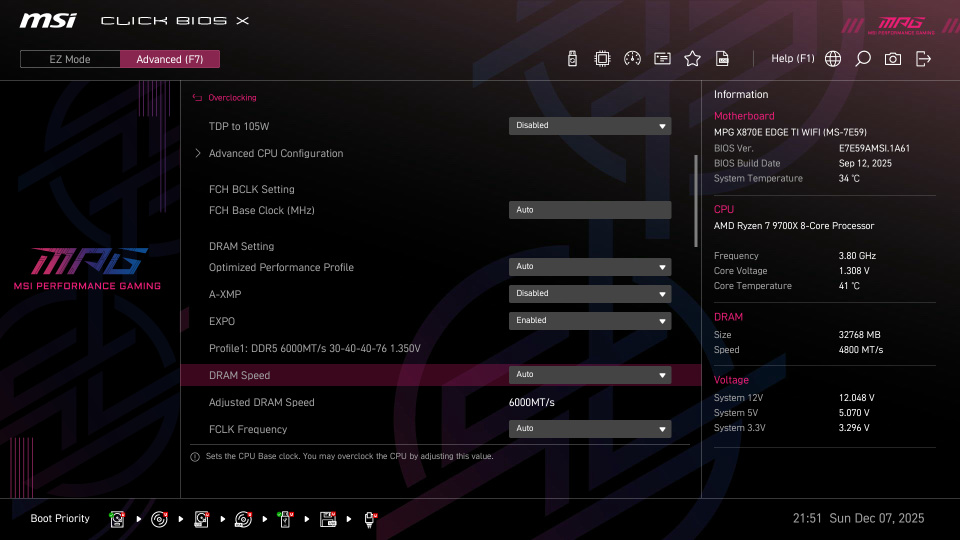960x540 pixels.
Task: Click the settings list vertical scrollbar
Action: [x=696, y=201]
